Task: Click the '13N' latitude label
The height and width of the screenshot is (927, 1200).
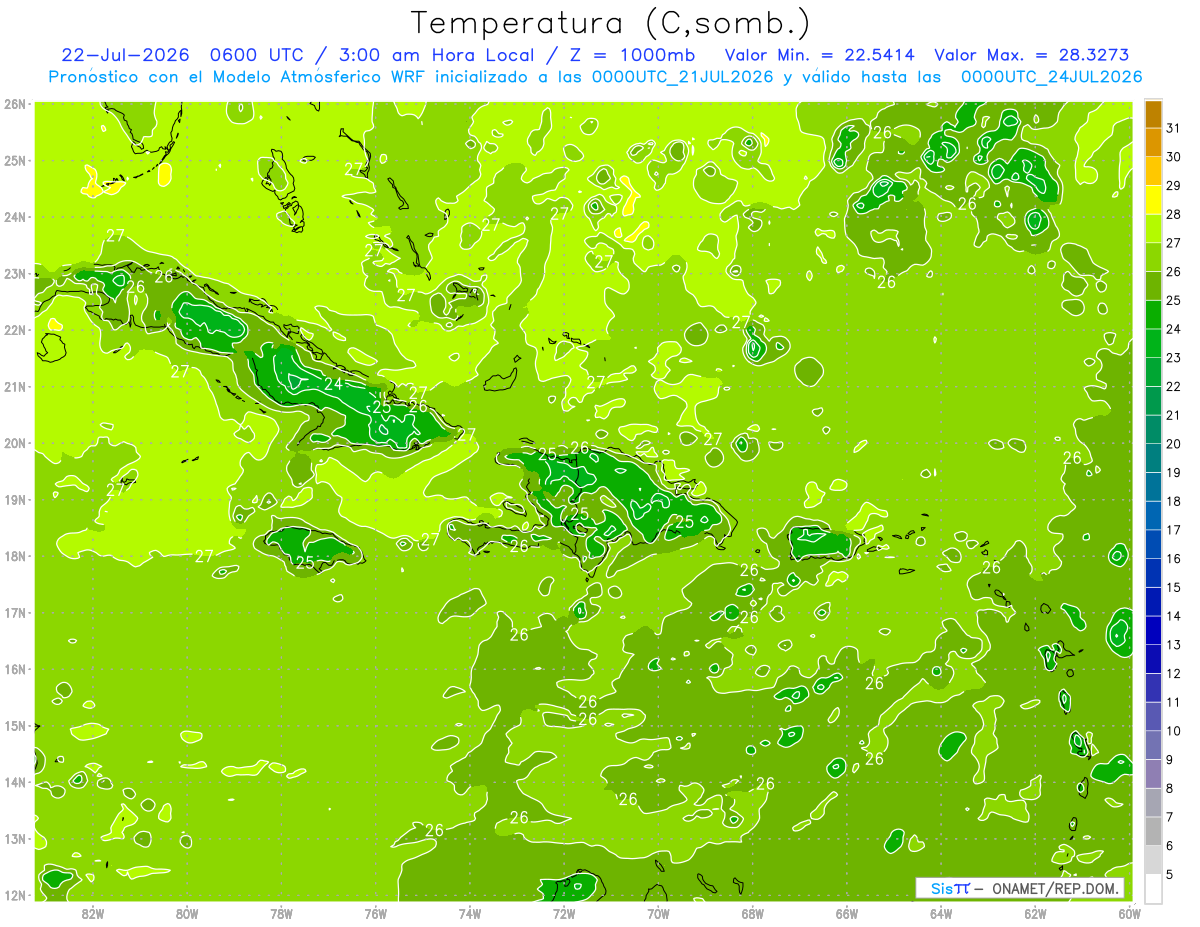Action: pos(16,838)
